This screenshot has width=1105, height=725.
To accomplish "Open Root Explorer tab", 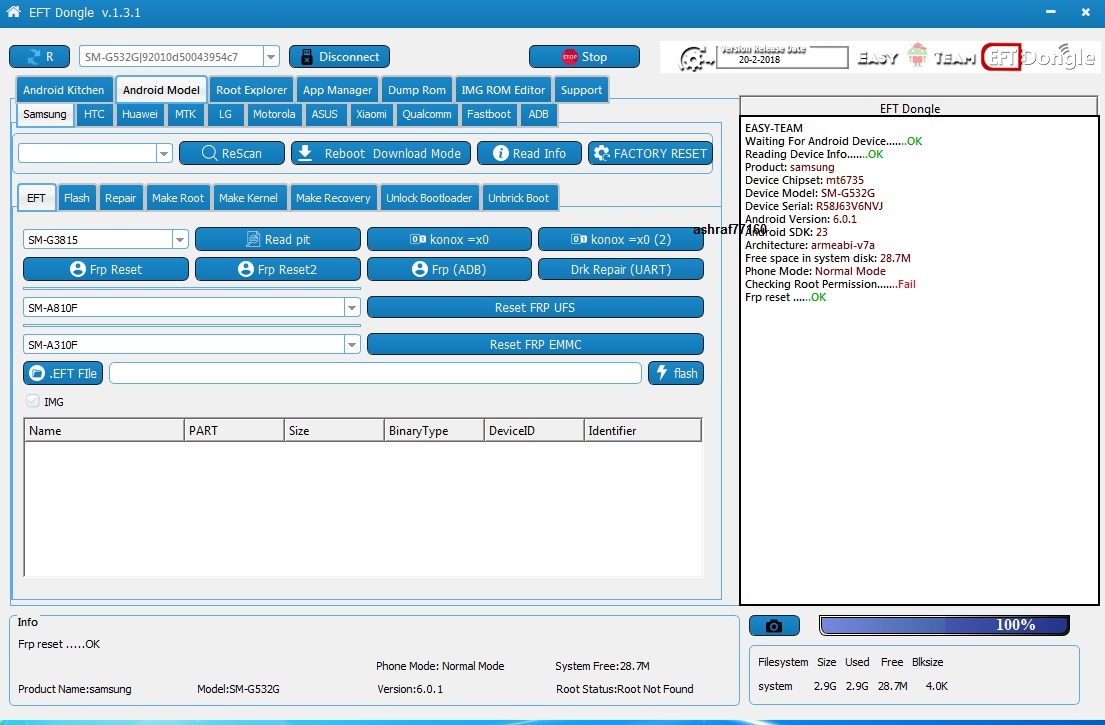I will [x=252, y=90].
